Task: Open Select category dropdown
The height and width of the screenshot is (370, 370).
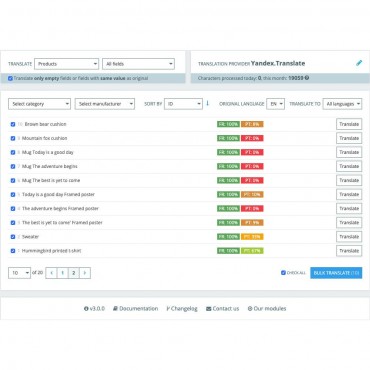Action: coord(39,104)
